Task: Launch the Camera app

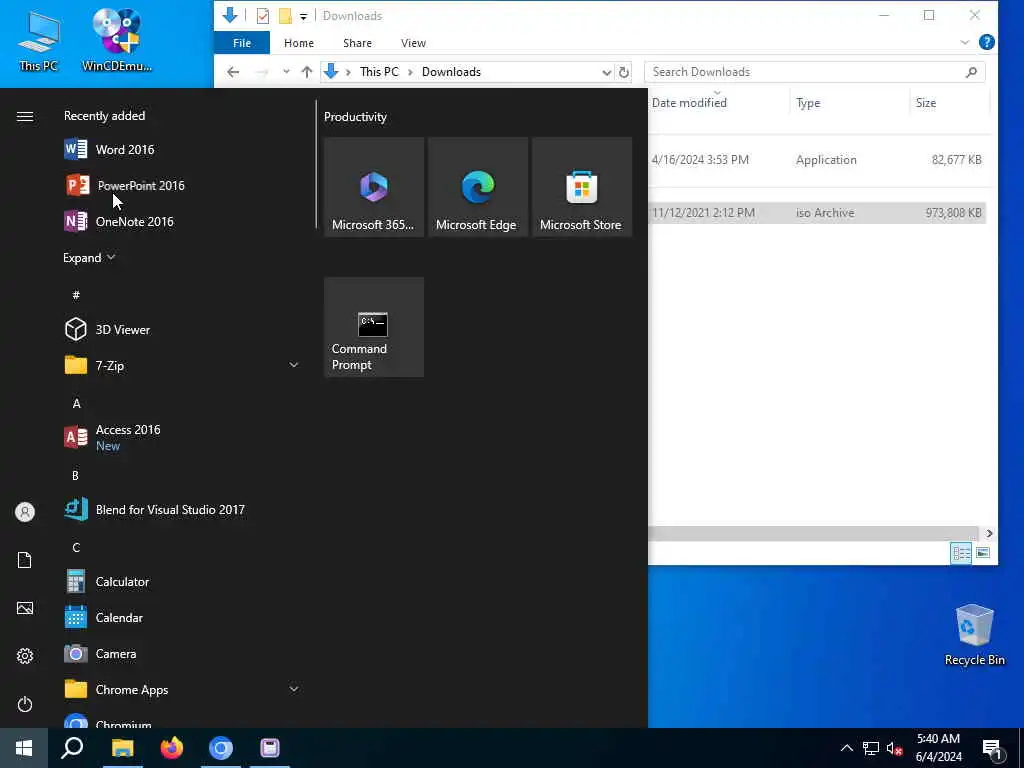Action: 183,653
